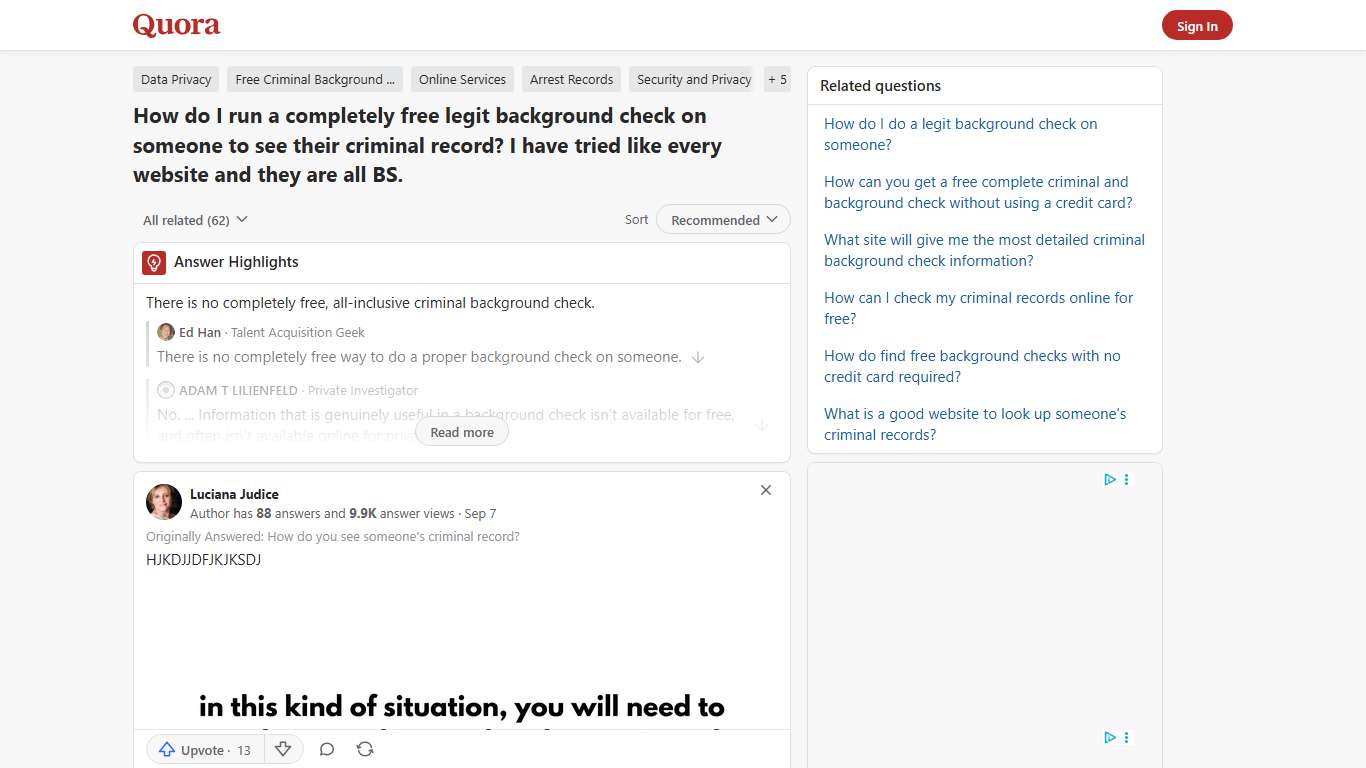Open comments on the answer

[x=327, y=748]
